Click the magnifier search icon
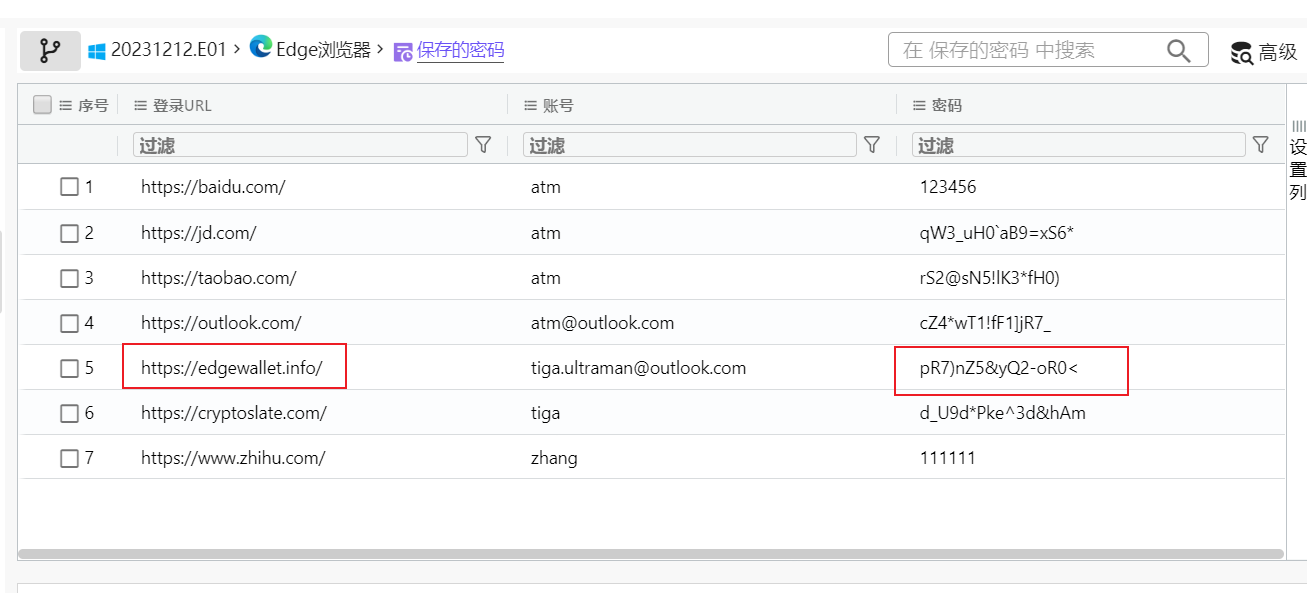This screenshot has width=1307, height=593. coord(1179,50)
